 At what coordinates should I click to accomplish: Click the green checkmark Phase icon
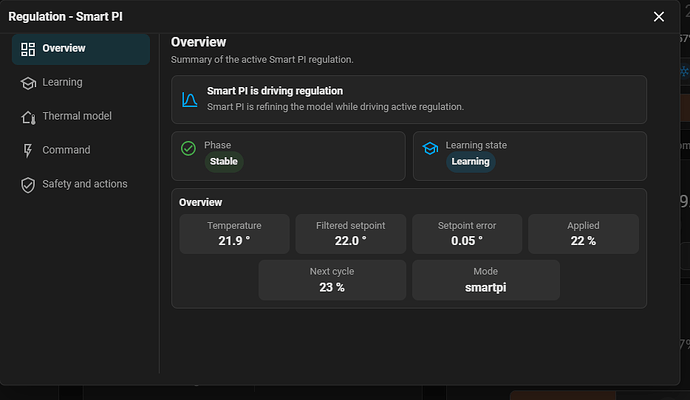188,148
